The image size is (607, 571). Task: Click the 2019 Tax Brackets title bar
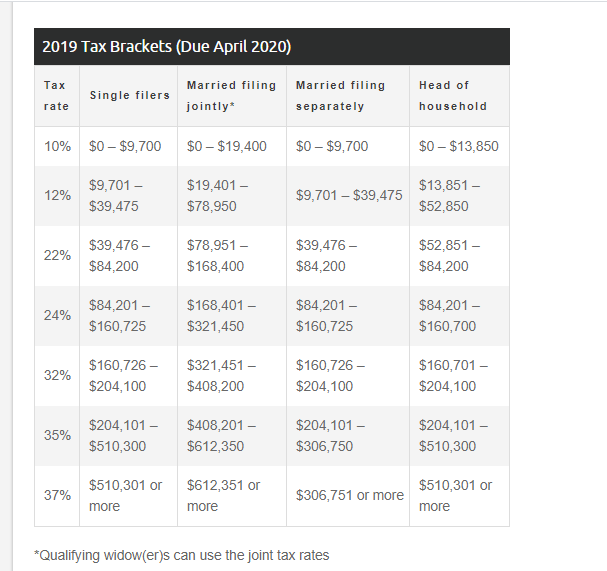(167, 47)
